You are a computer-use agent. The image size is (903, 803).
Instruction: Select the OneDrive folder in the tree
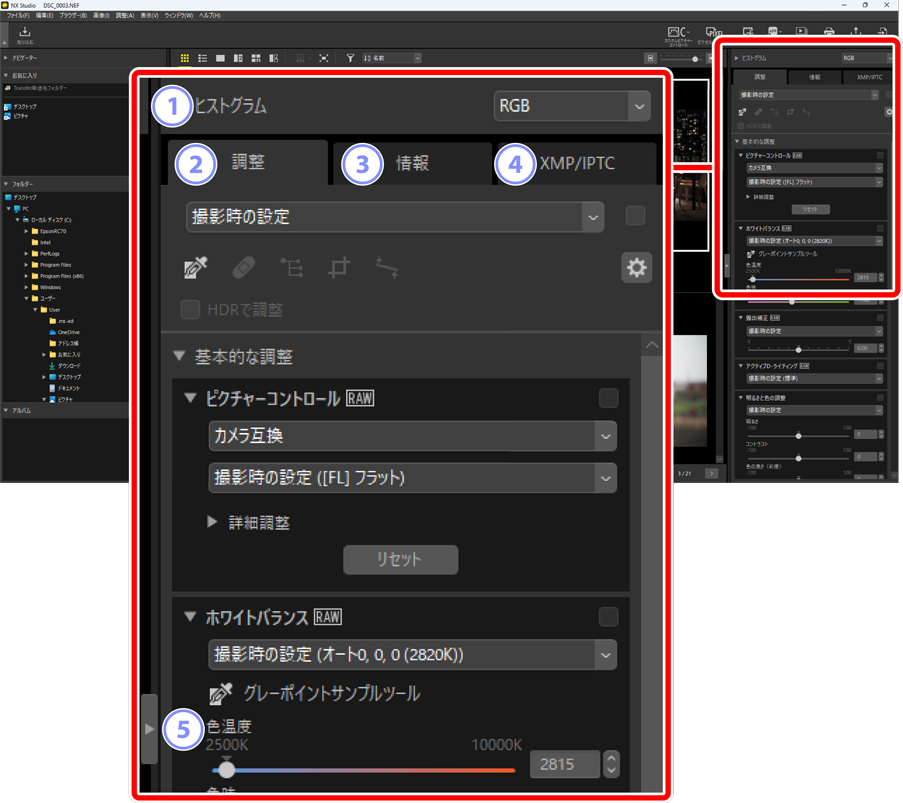(x=68, y=332)
